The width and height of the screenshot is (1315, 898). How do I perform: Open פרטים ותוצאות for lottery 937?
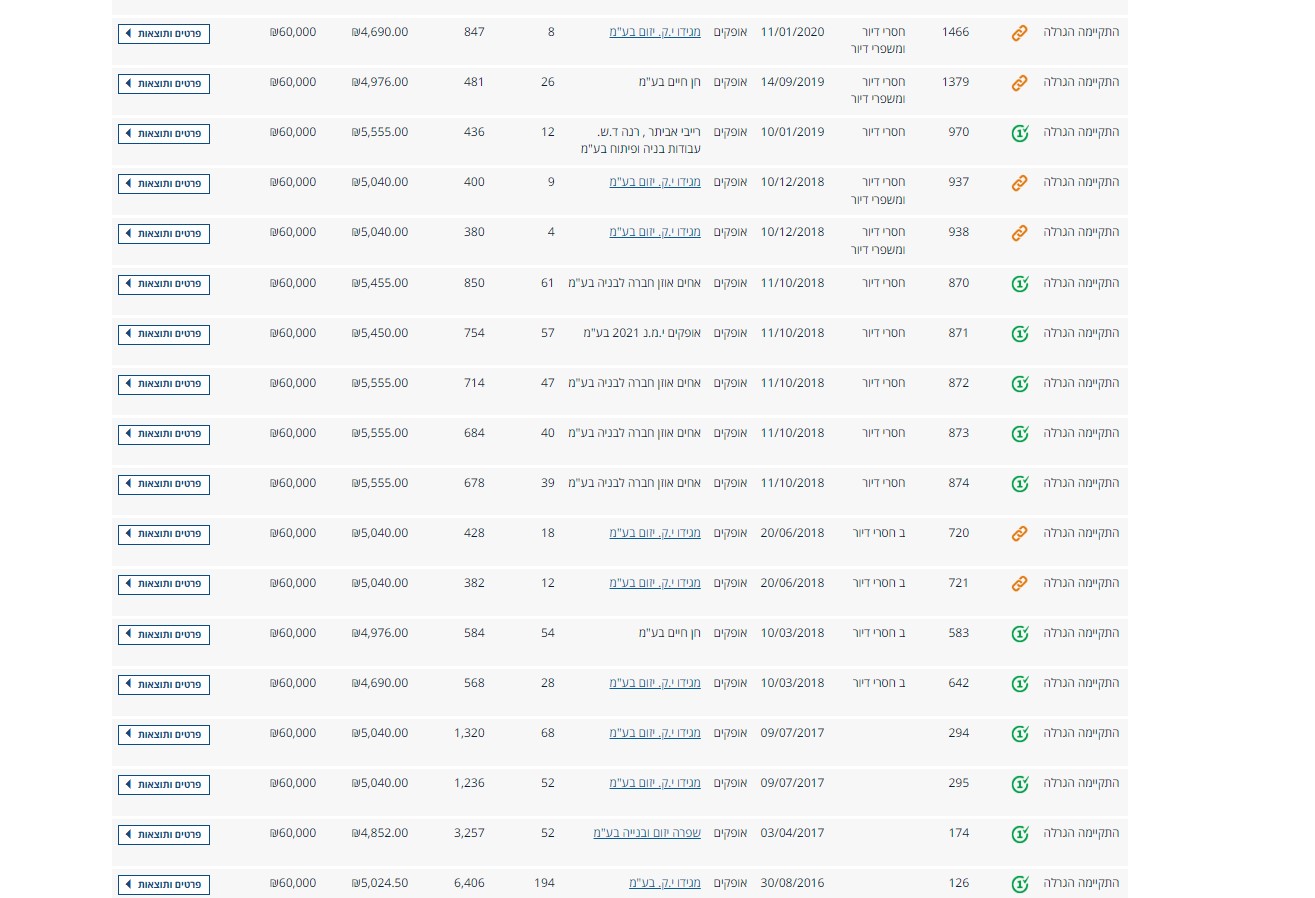tap(164, 184)
